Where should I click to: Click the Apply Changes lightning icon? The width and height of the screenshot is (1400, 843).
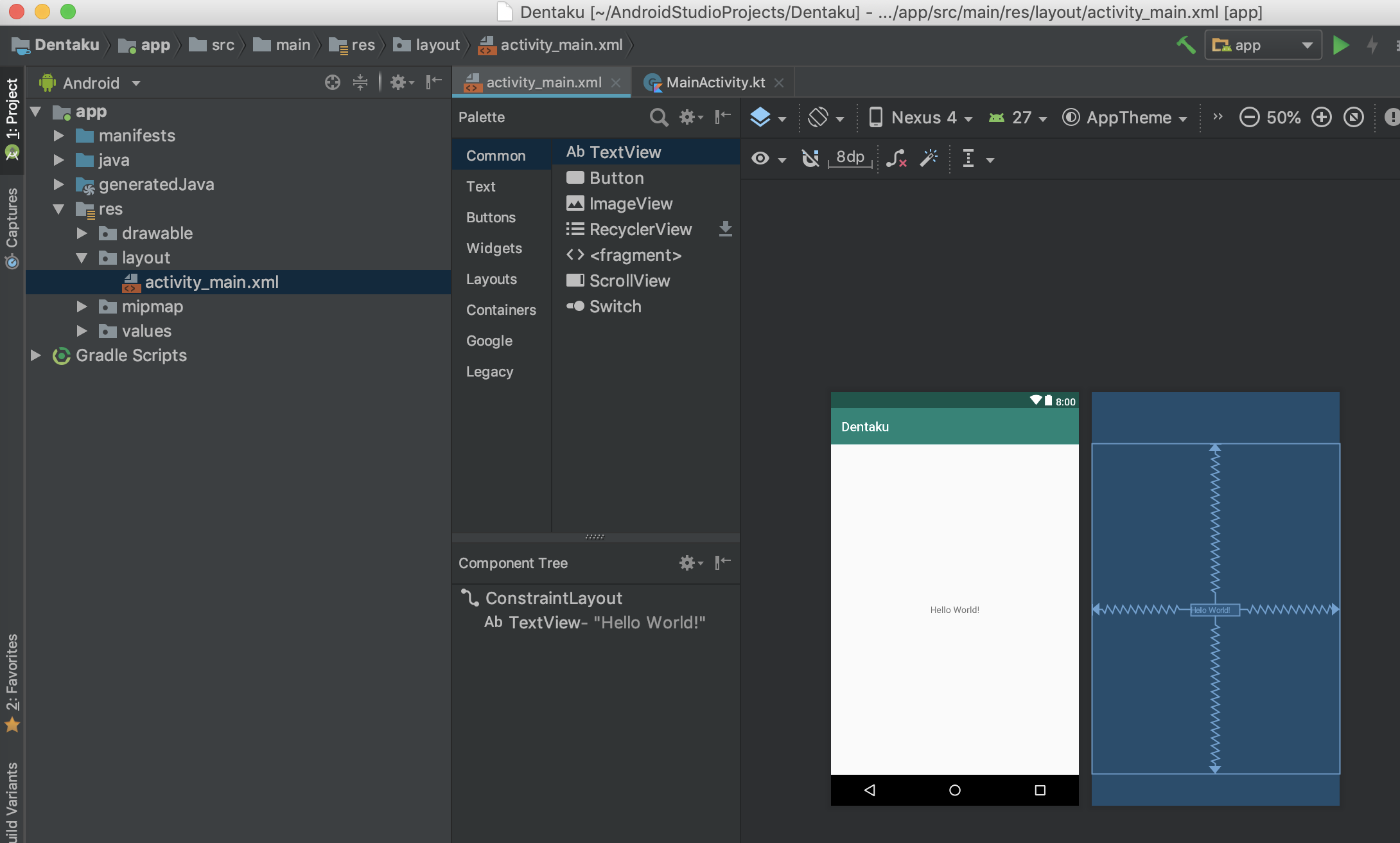coord(1372,45)
